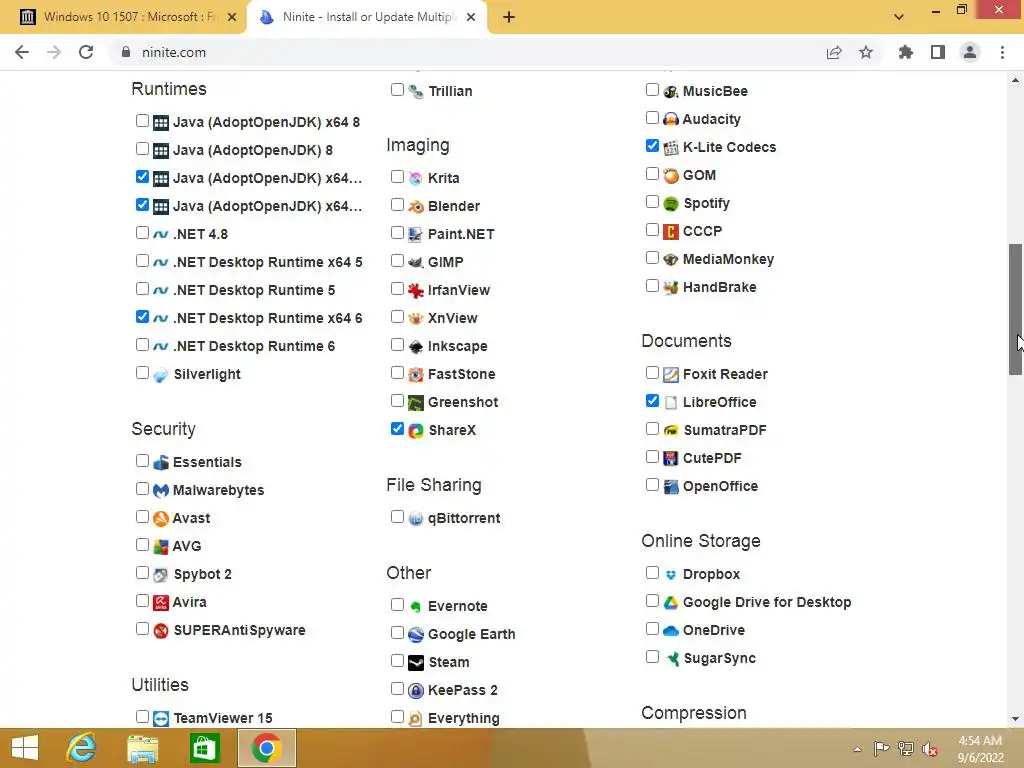Click the Avira red icon
1024x768 pixels.
click(x=161, y=603)
